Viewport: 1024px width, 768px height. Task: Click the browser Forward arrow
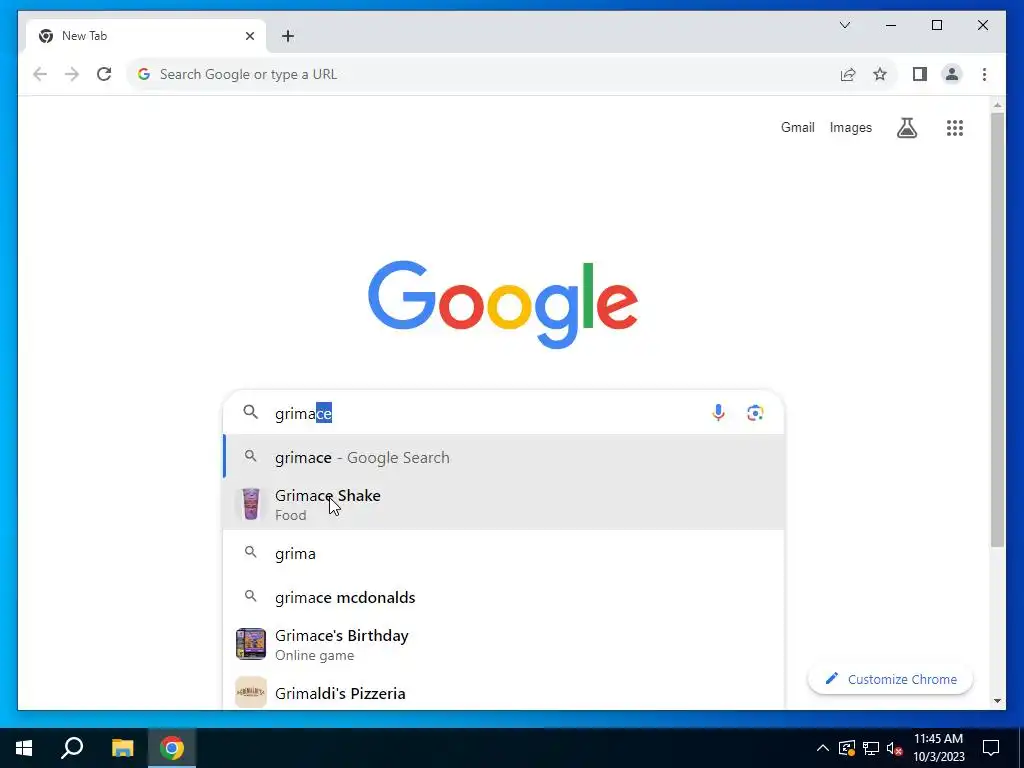pyautogui.click(x=72, y=74)
